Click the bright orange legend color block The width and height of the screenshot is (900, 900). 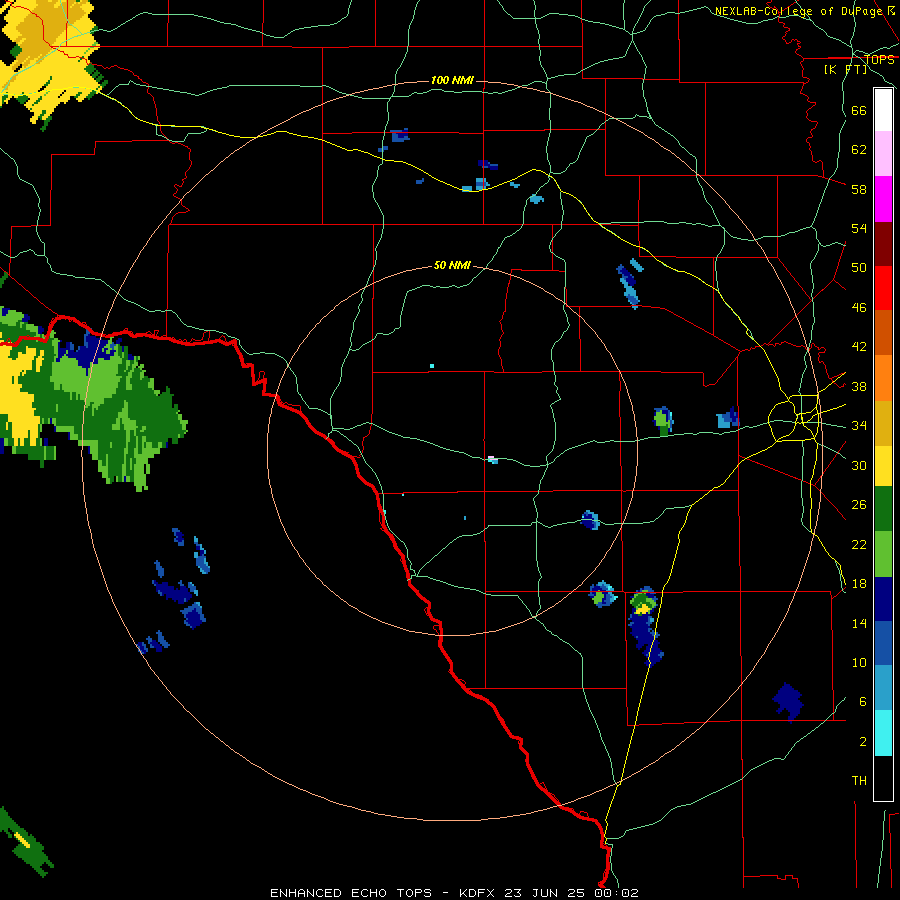[883, 378]
